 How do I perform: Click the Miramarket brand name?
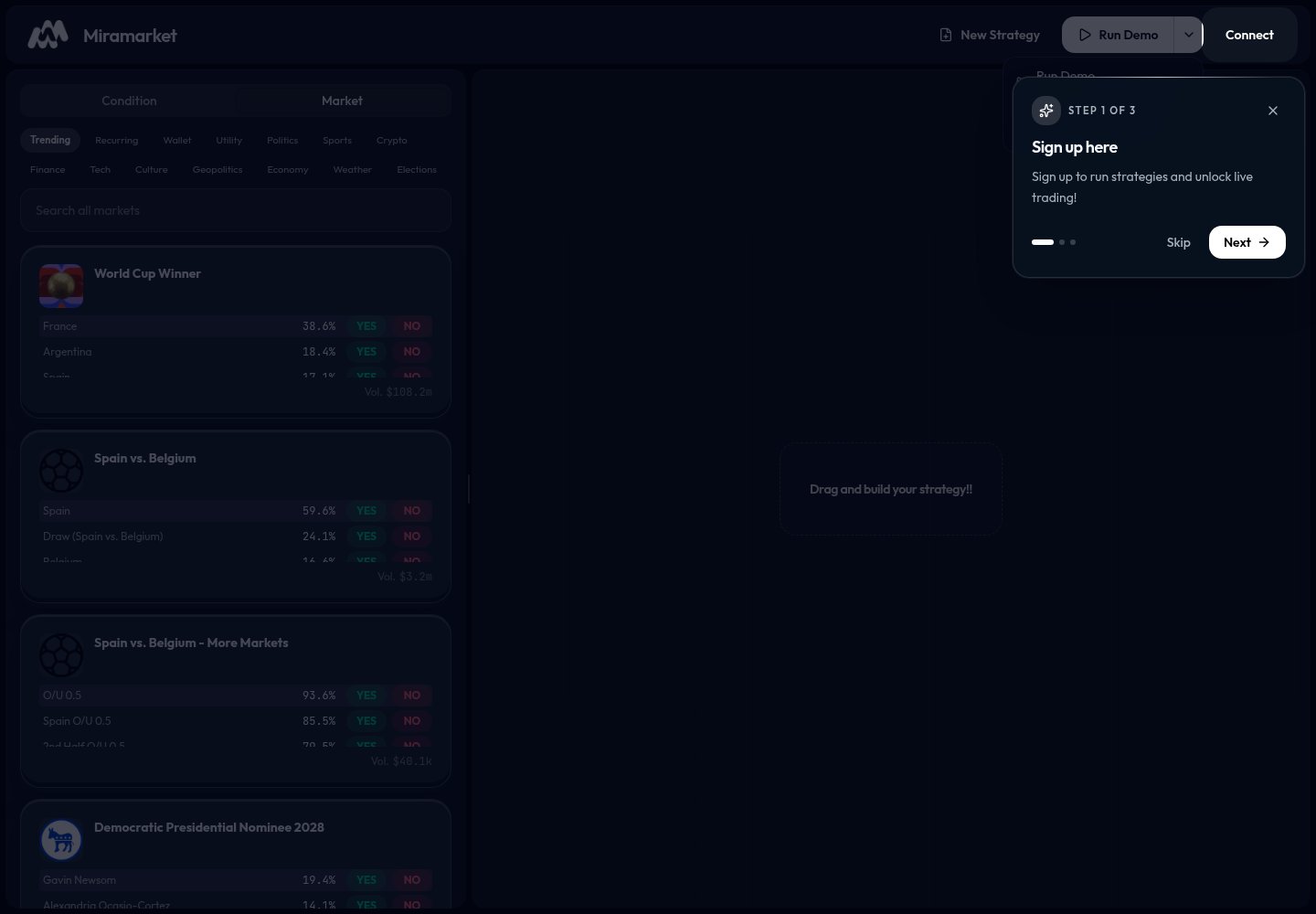130,36
